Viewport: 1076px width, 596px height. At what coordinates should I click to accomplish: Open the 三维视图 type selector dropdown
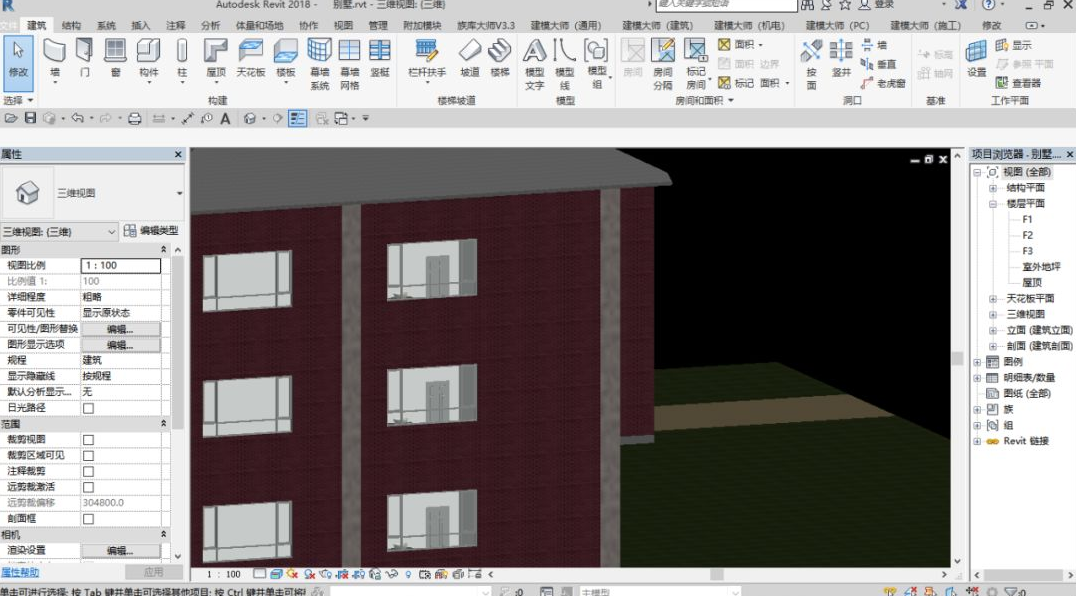[x=179, y=193]
